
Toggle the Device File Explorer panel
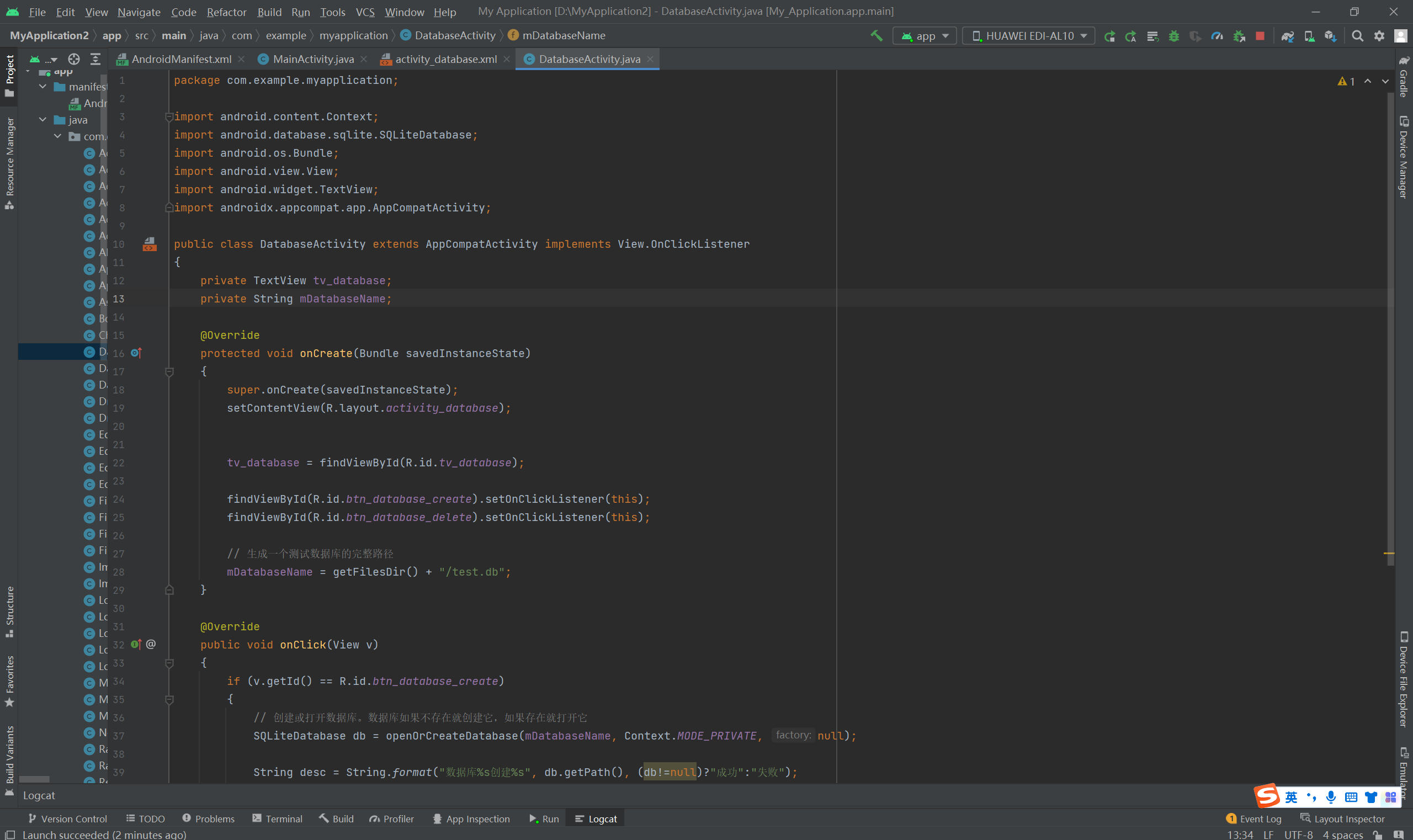click(1404, 679)
